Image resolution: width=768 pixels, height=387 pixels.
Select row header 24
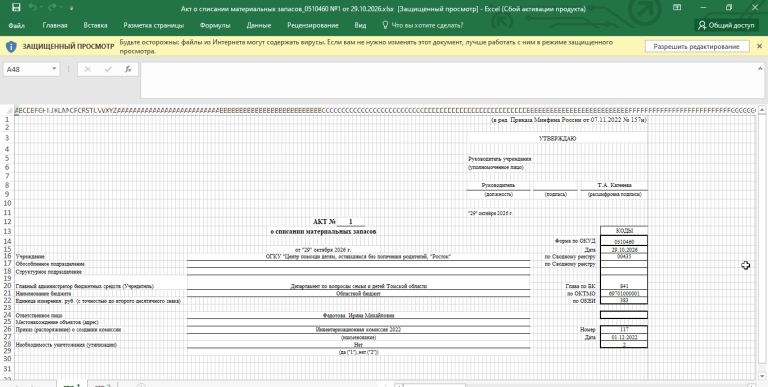coord(7,315)
